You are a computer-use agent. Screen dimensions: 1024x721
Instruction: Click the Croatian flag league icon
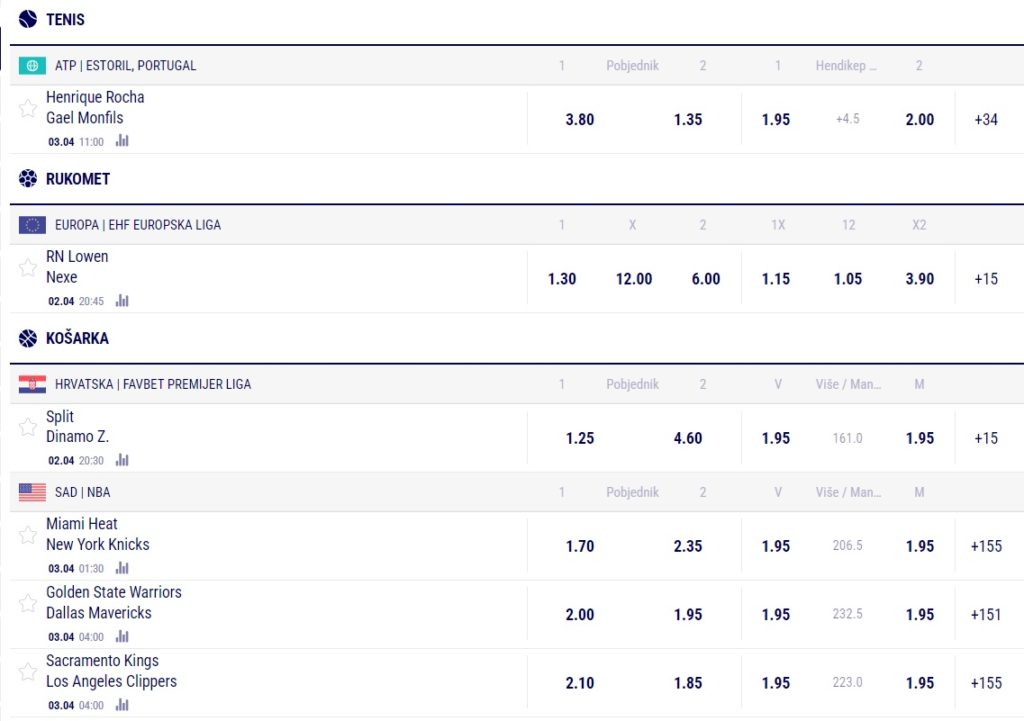(32, 384)
